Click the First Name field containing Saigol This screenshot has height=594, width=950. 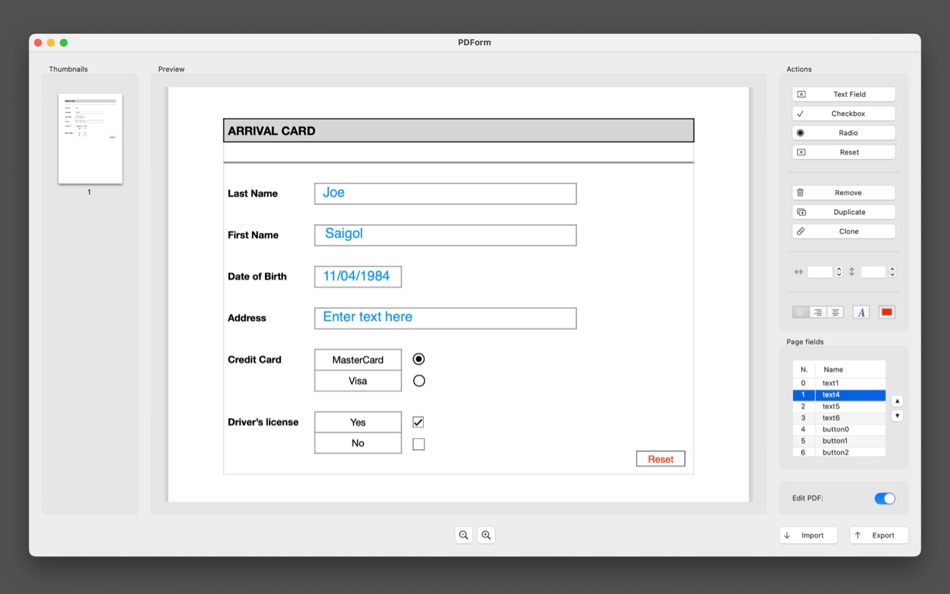pyautogui.click(x=445, y=235)
